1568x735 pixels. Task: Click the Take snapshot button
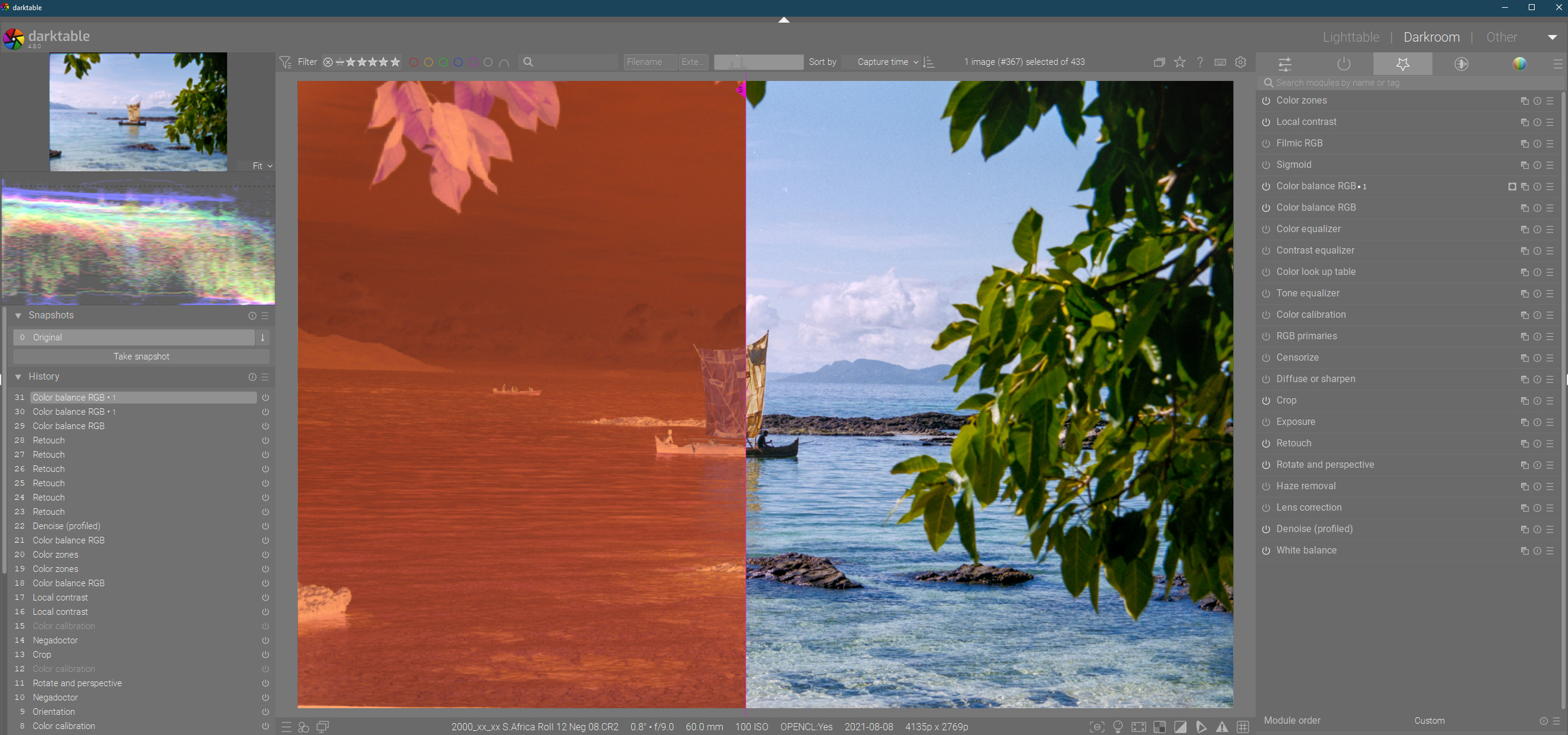[141, 356]
